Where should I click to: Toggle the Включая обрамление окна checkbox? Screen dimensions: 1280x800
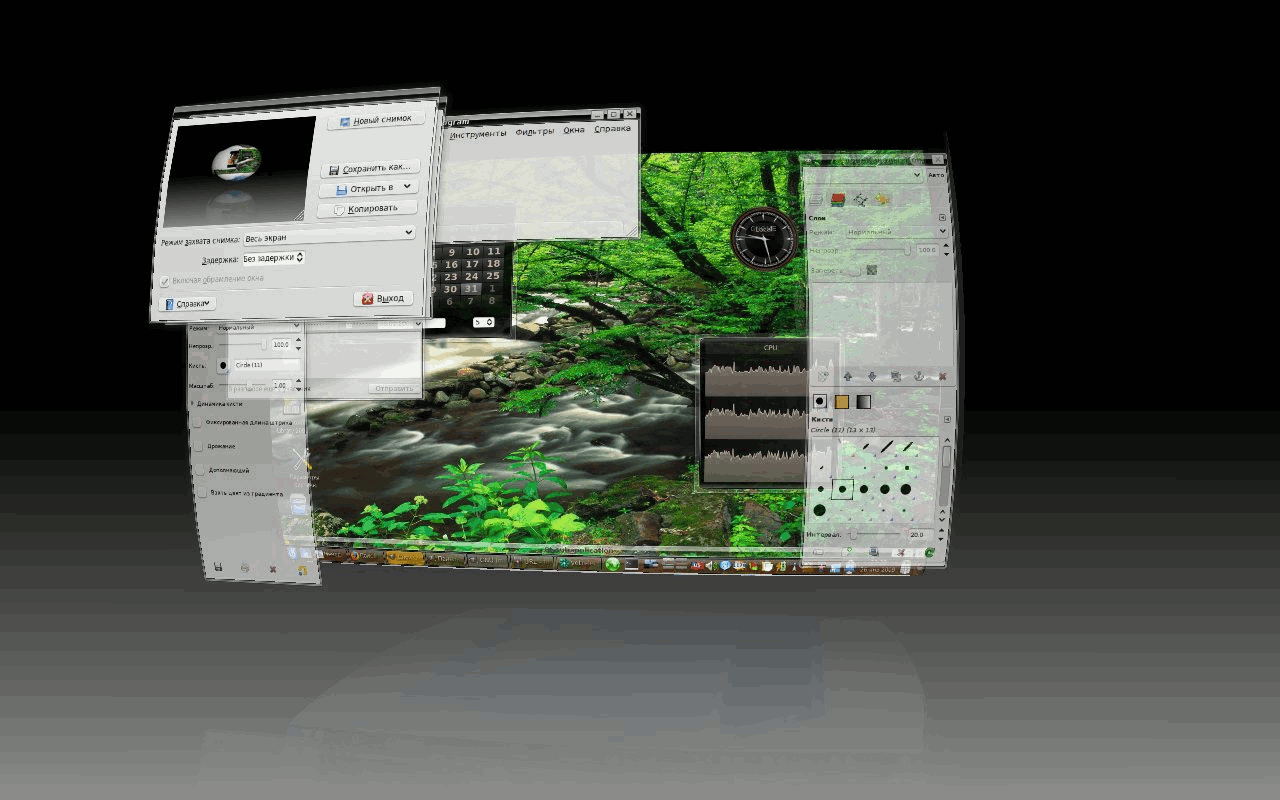(165, 281)
